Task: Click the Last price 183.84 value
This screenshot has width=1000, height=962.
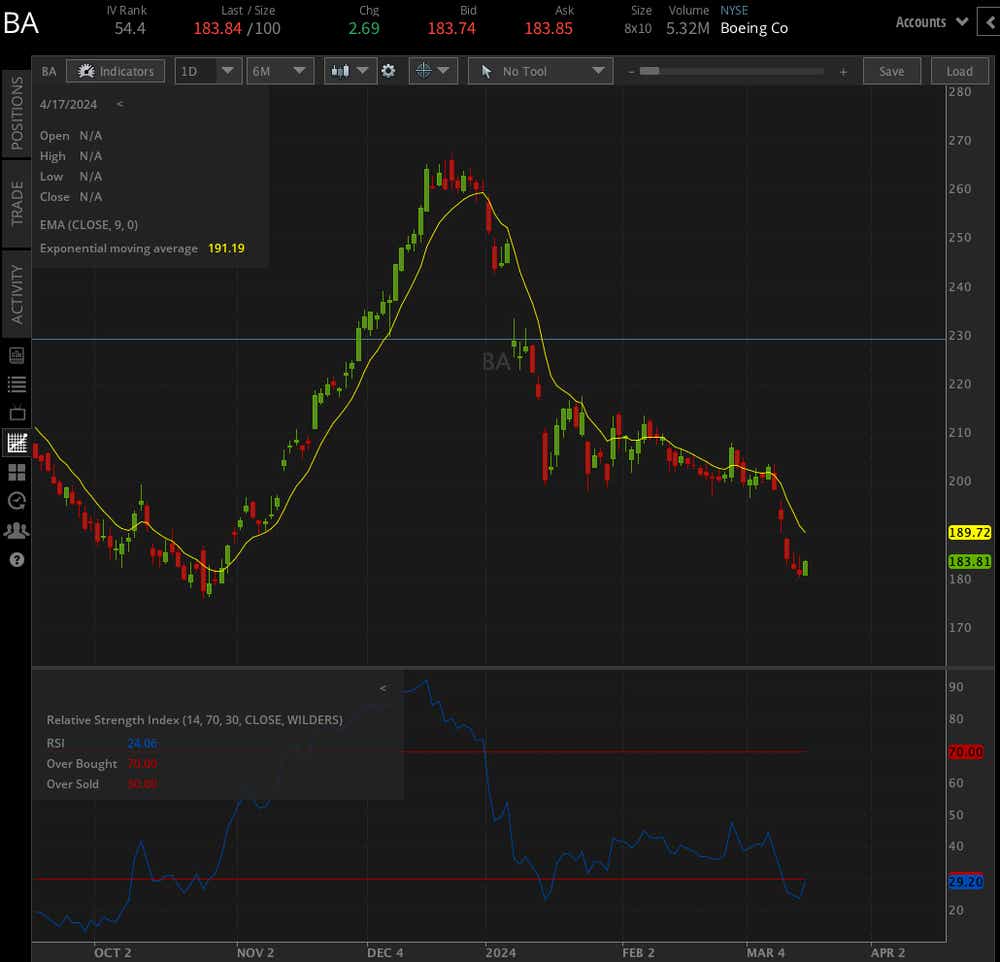Action: point(217,28)
